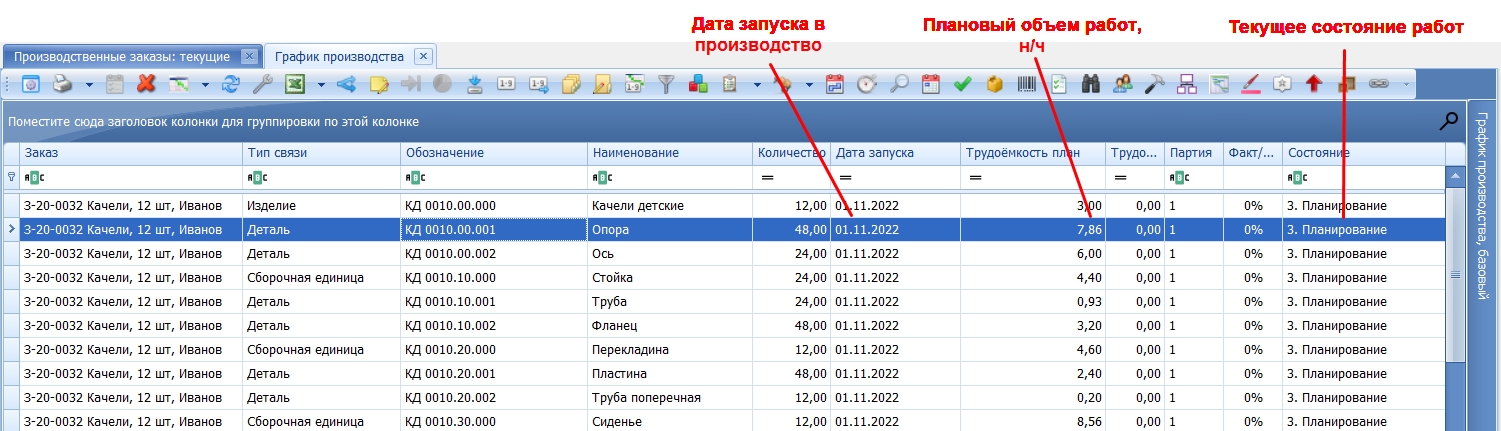Export to Excel using the green icon
The width and height of the screenshot is (1501, 431).
pos(295,85)
